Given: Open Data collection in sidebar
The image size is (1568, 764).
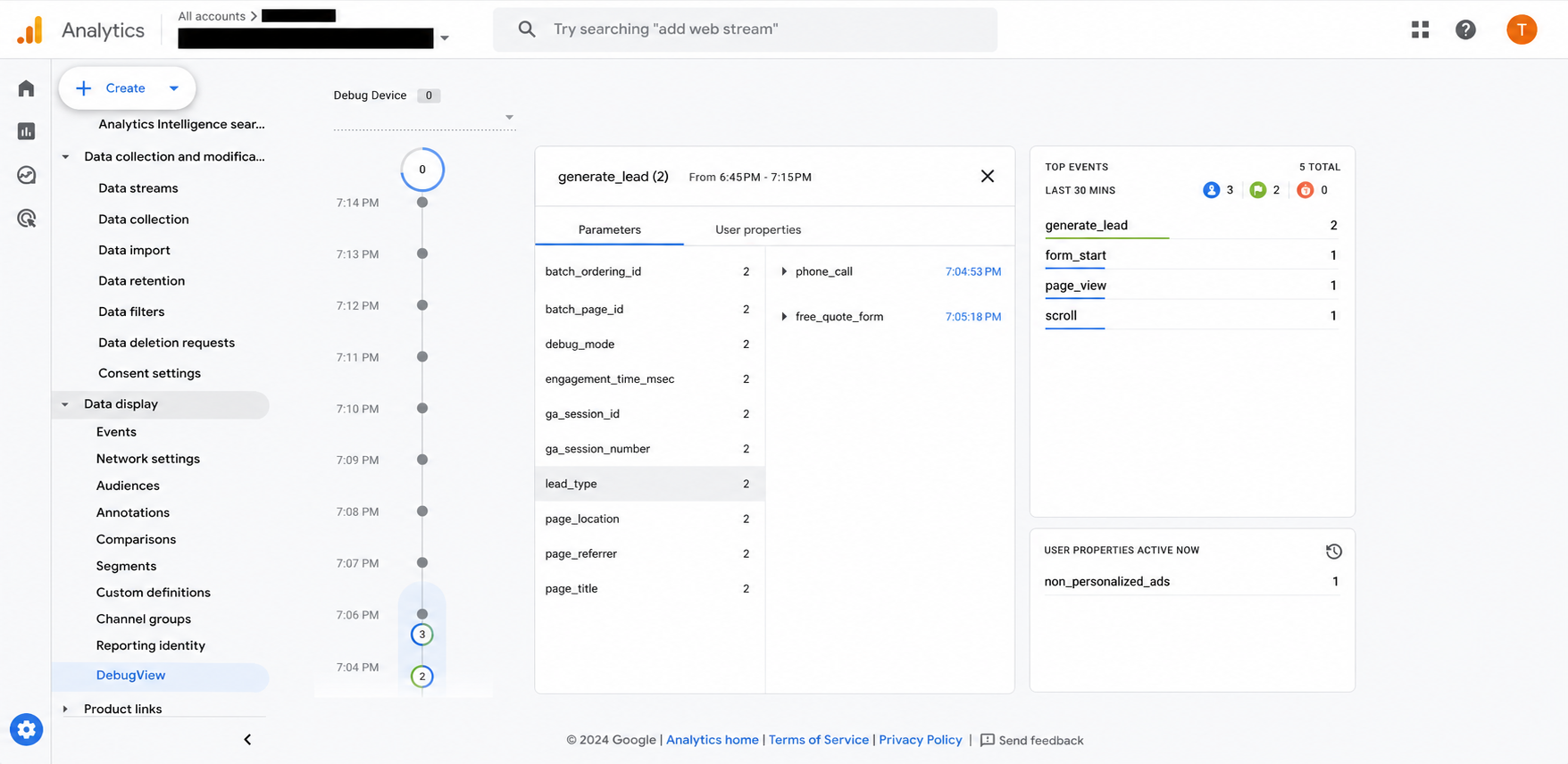Looking at the screenshot, I should point(144,220).
